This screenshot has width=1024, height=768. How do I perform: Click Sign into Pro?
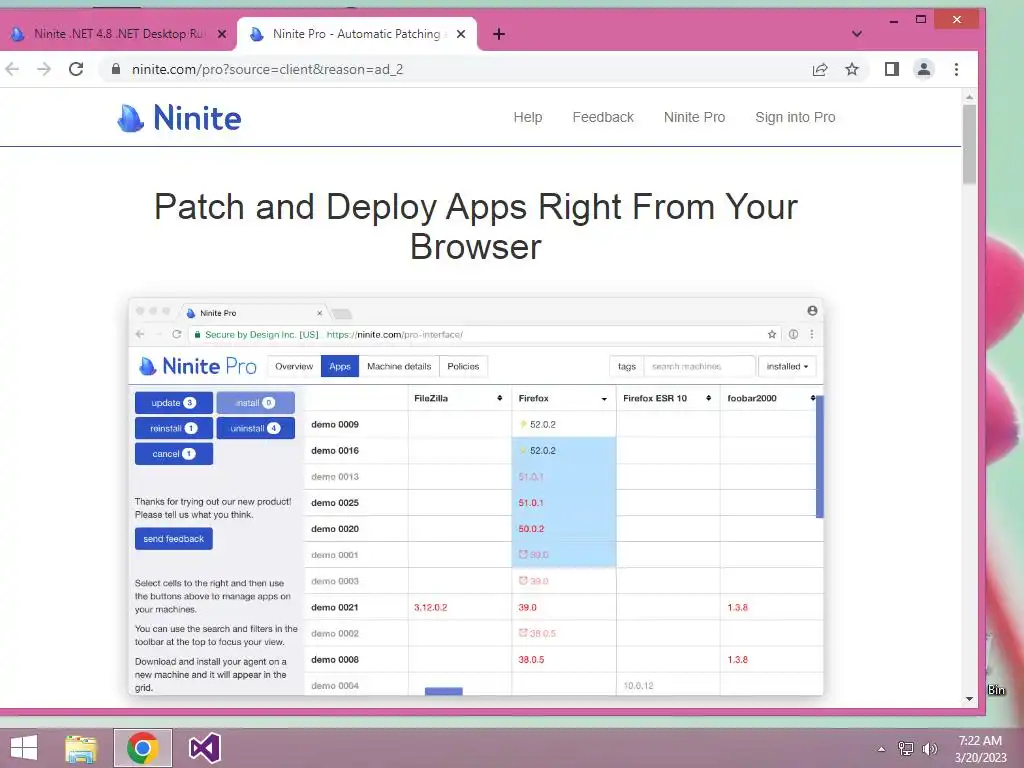(795, 118)
